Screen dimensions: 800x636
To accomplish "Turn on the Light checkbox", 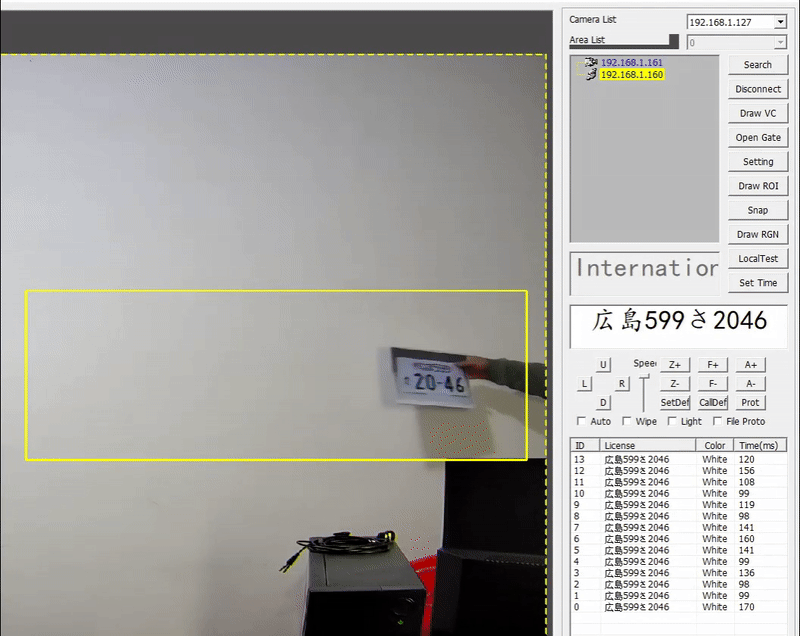I will pos(672,421).
